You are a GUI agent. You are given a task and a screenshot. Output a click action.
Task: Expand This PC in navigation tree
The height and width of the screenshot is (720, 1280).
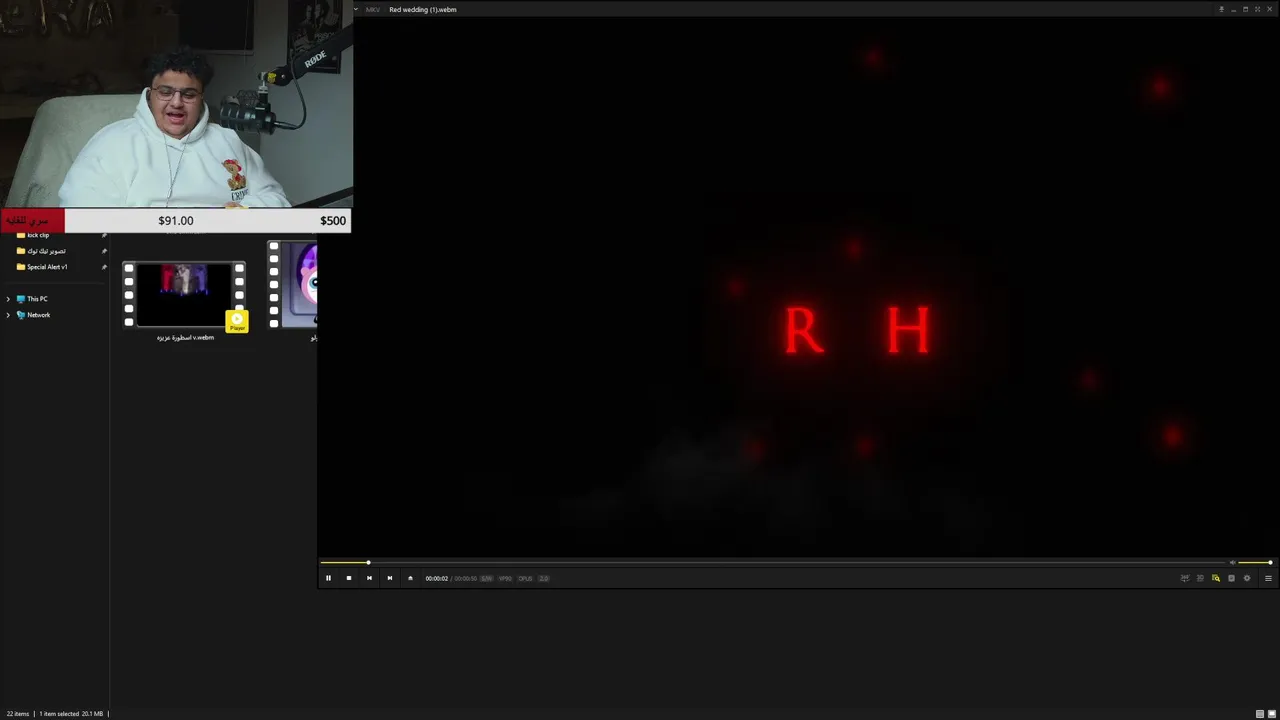(x=8, y=299)
